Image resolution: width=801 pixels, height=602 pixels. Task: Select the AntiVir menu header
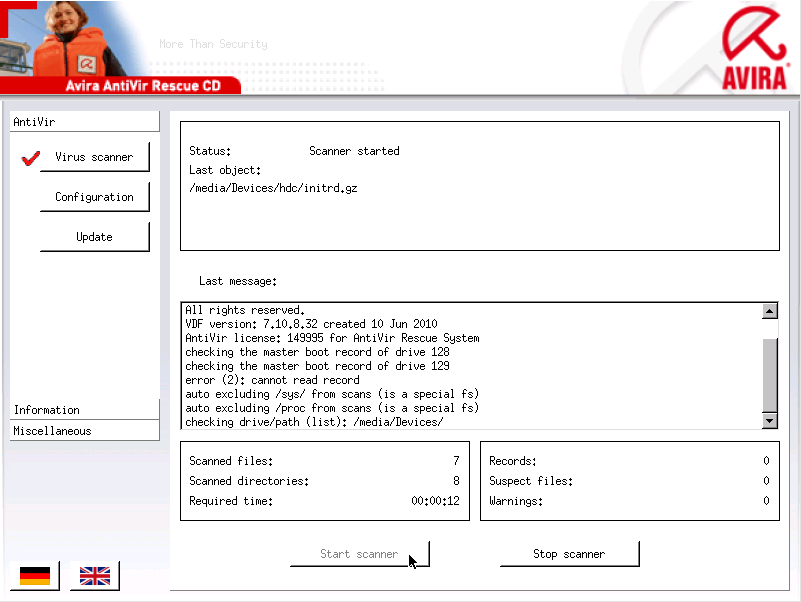pos(85,122)
